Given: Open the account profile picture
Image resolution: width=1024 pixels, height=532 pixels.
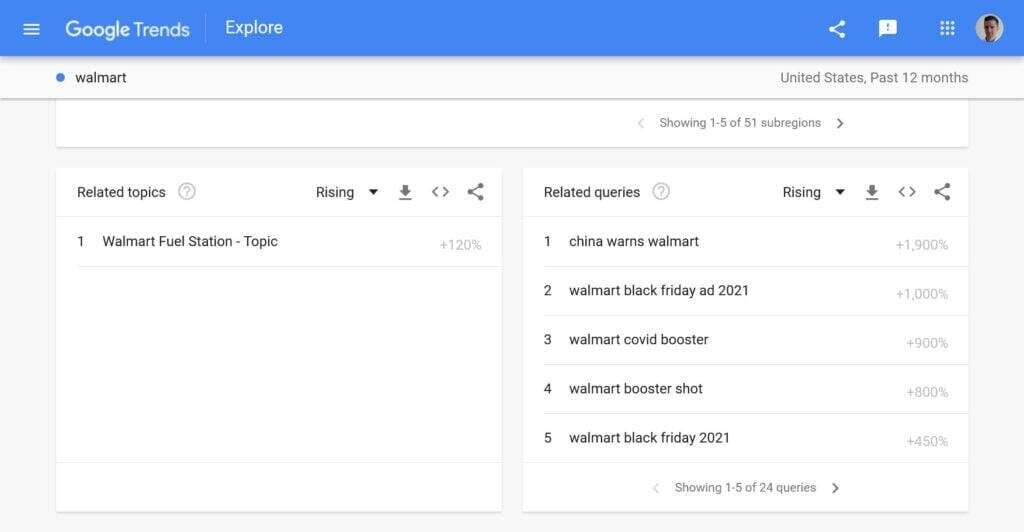Looking at the screenshot, I should 989,29.
